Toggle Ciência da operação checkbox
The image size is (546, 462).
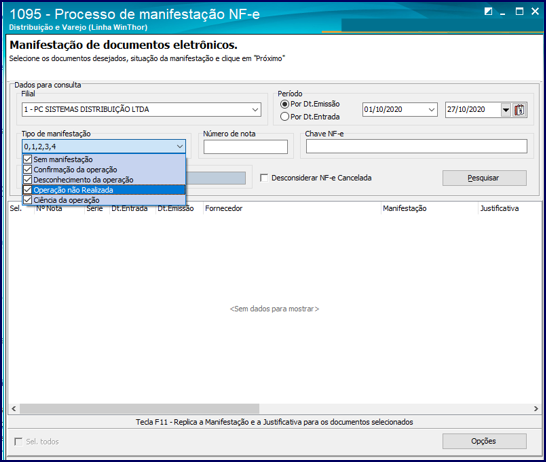28,200
